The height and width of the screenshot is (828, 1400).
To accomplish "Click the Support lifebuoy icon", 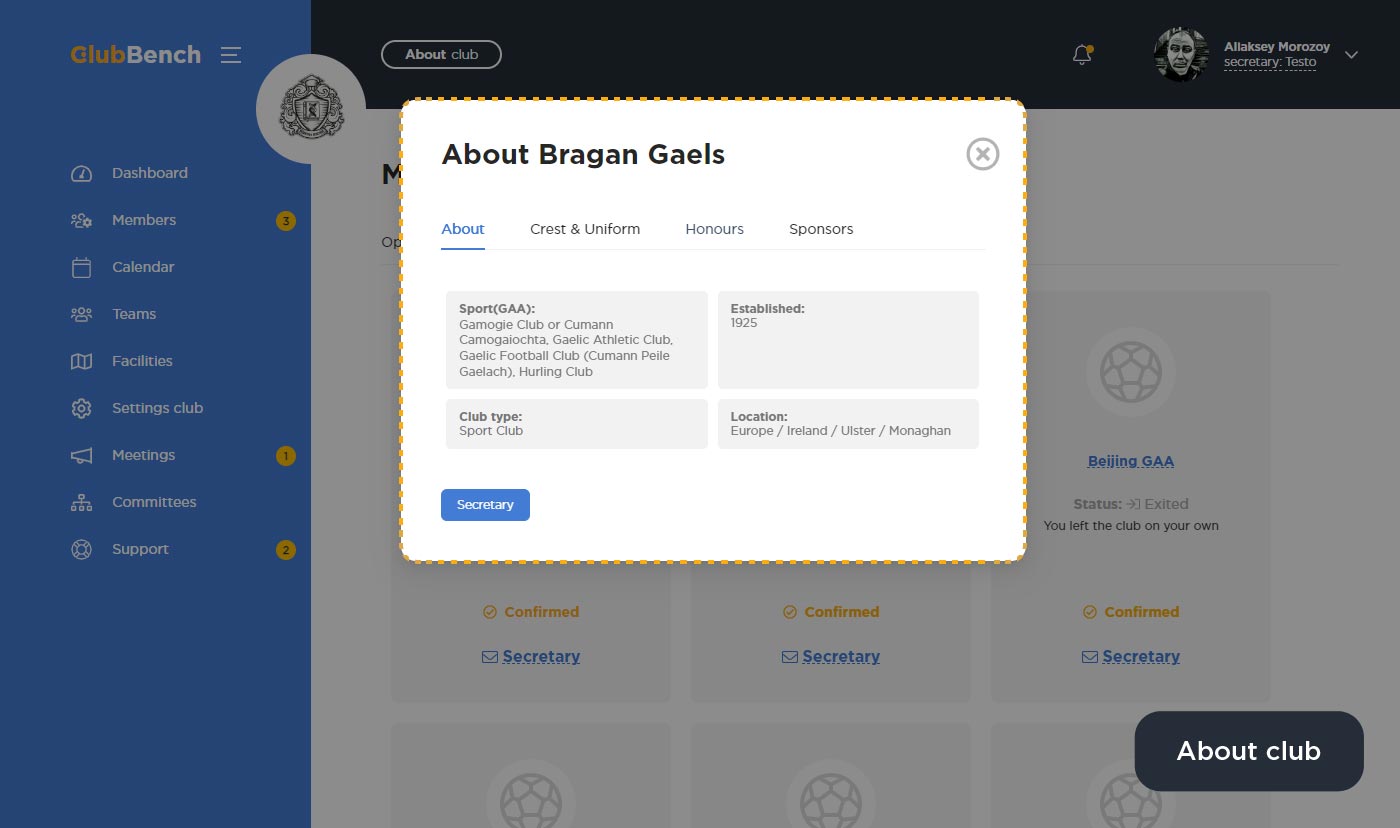I will coord(81,550).
